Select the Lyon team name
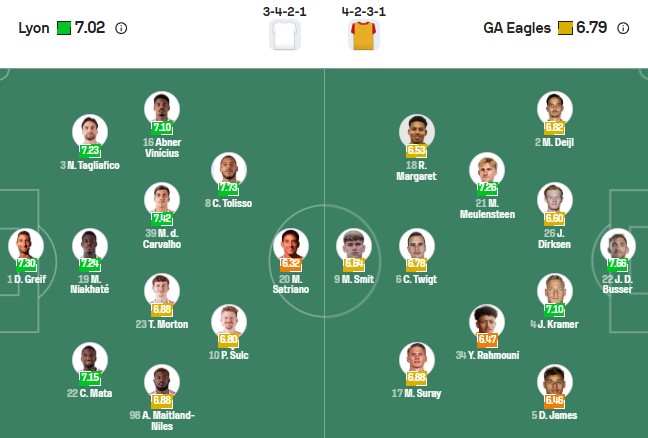Viewport: 648px width, 438px height. [x=35, y=28]
